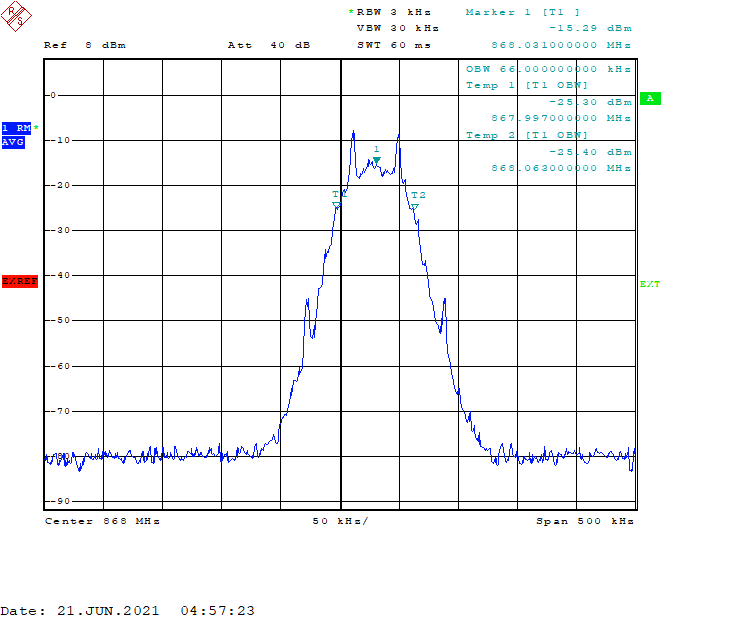Viewport: 756px width, 639px height.
Task: Click the green A screen indicator
Action: 650,98
